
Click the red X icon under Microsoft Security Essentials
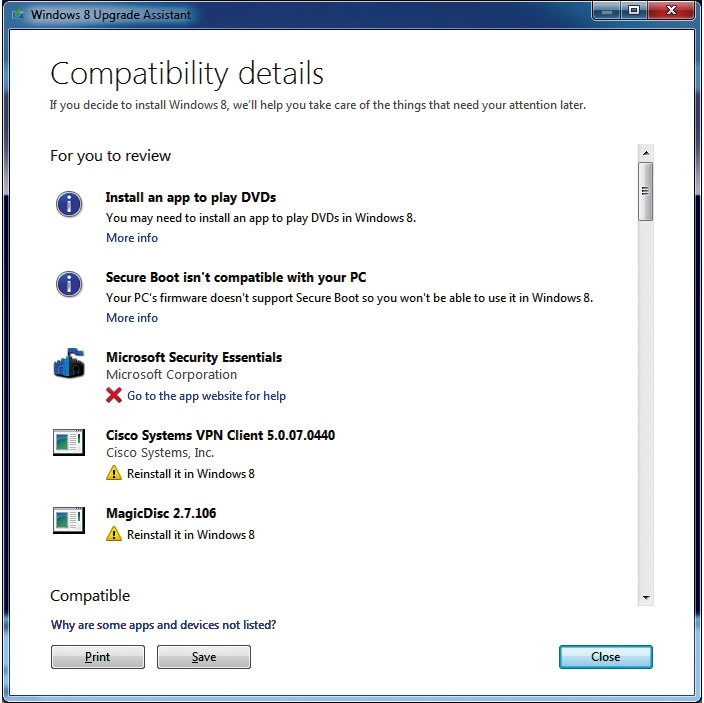click(x=114, y=395)
